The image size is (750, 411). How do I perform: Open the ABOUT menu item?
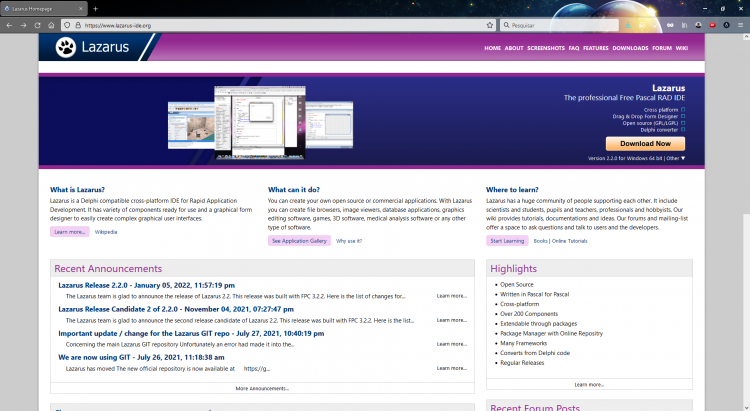(x=514, y=48)
